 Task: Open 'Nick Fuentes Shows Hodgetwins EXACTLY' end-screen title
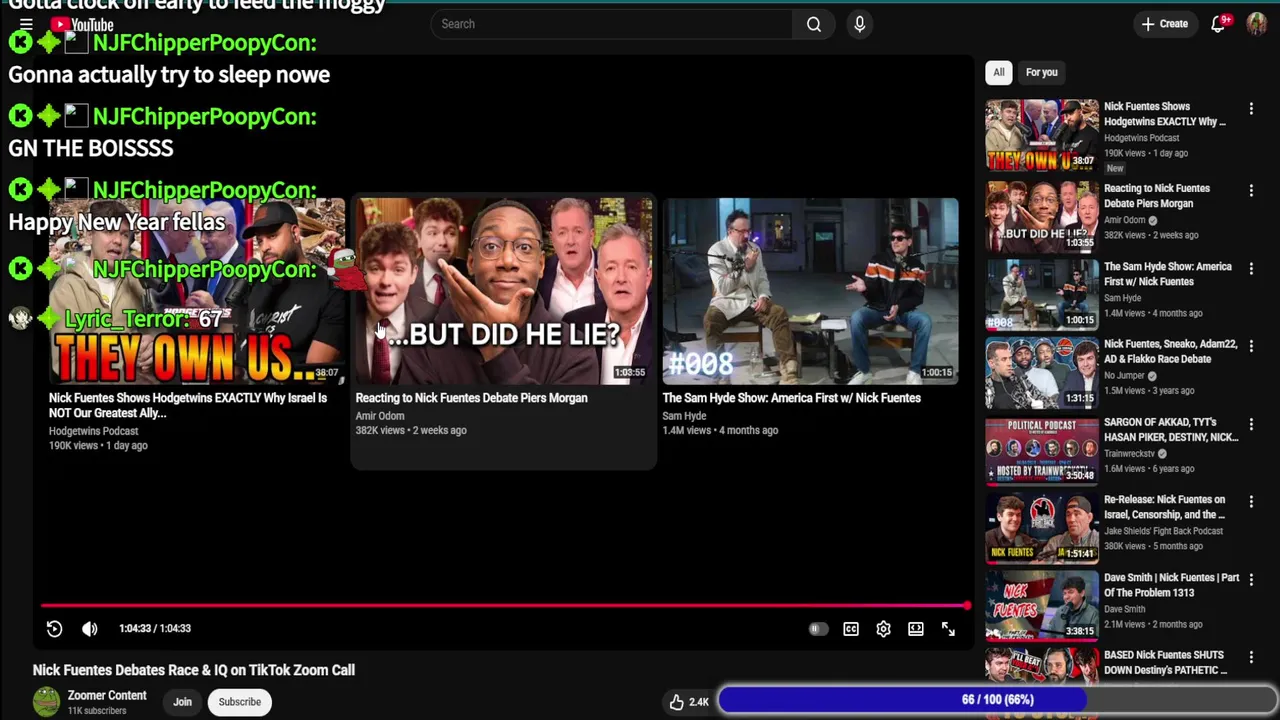(x=188, y=405)
